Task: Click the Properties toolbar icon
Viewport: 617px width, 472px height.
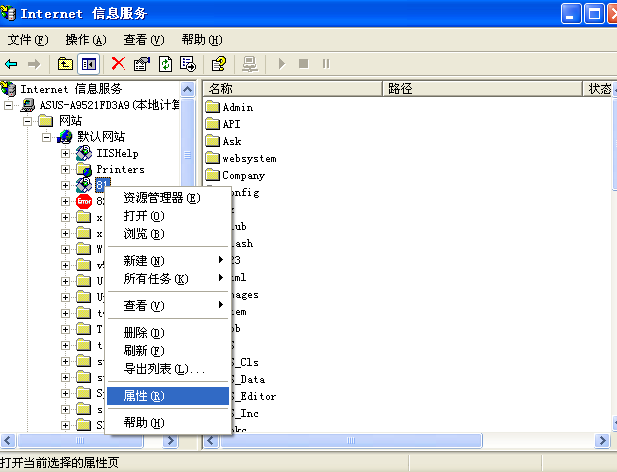Action: pos(141,64)
